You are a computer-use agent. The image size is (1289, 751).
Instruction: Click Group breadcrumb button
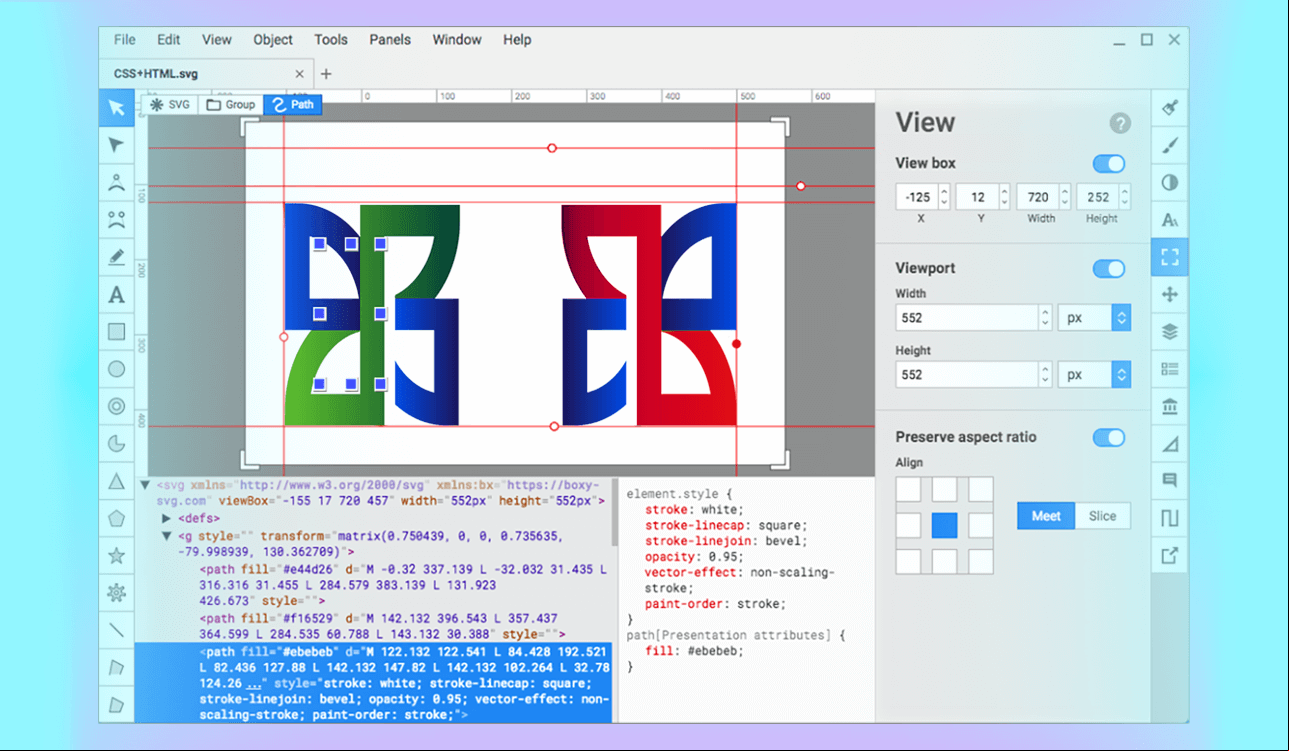[231, 104]
